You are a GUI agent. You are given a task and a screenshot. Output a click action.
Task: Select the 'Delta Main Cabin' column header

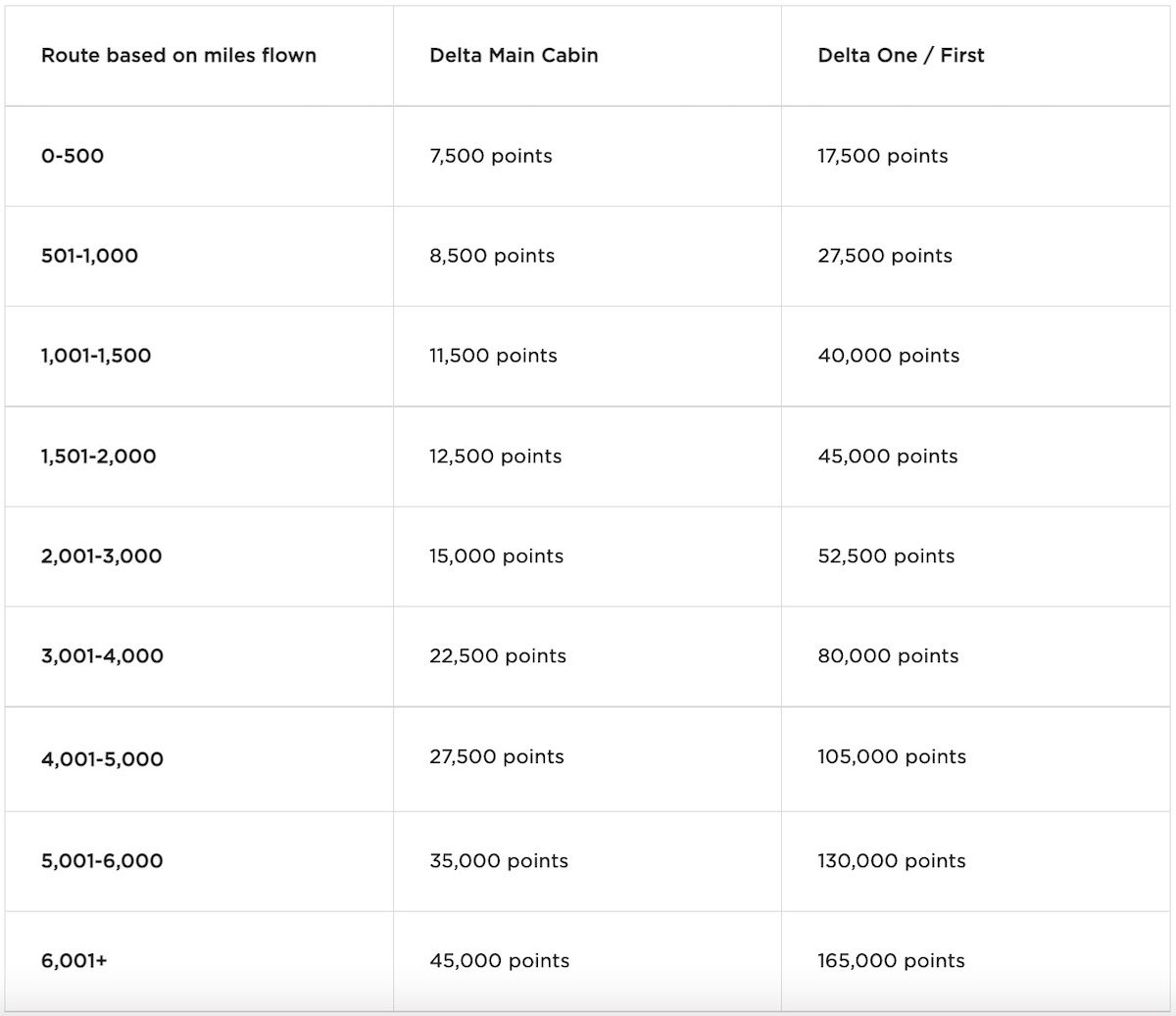click(514, 56)
